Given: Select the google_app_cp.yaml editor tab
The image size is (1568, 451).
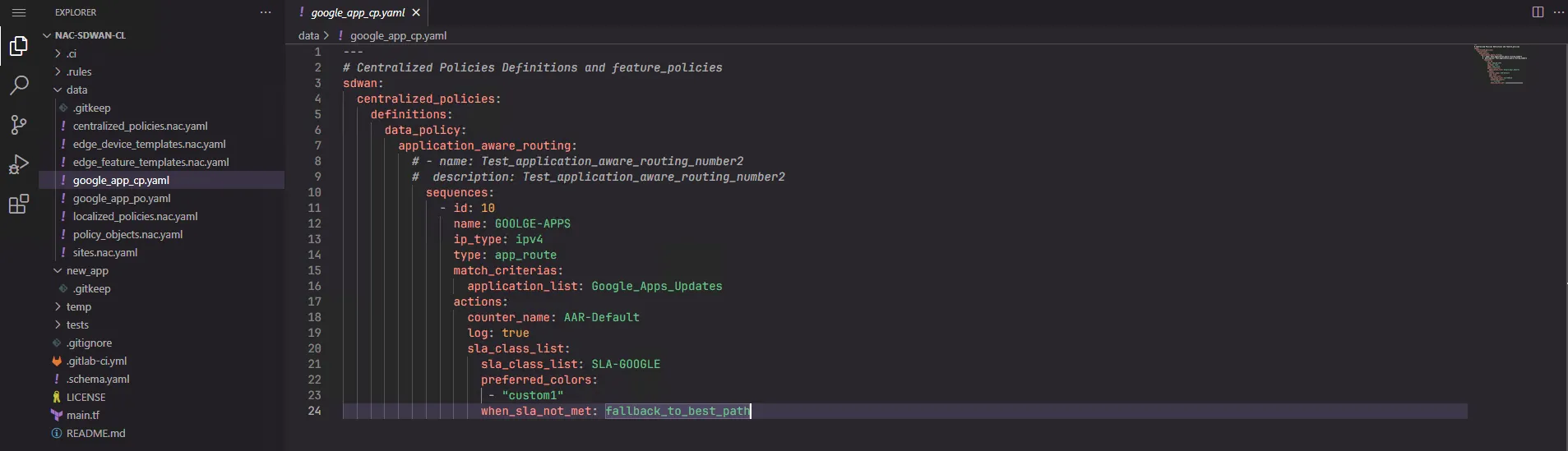Looking at the screenshot, I should point(358,12).
